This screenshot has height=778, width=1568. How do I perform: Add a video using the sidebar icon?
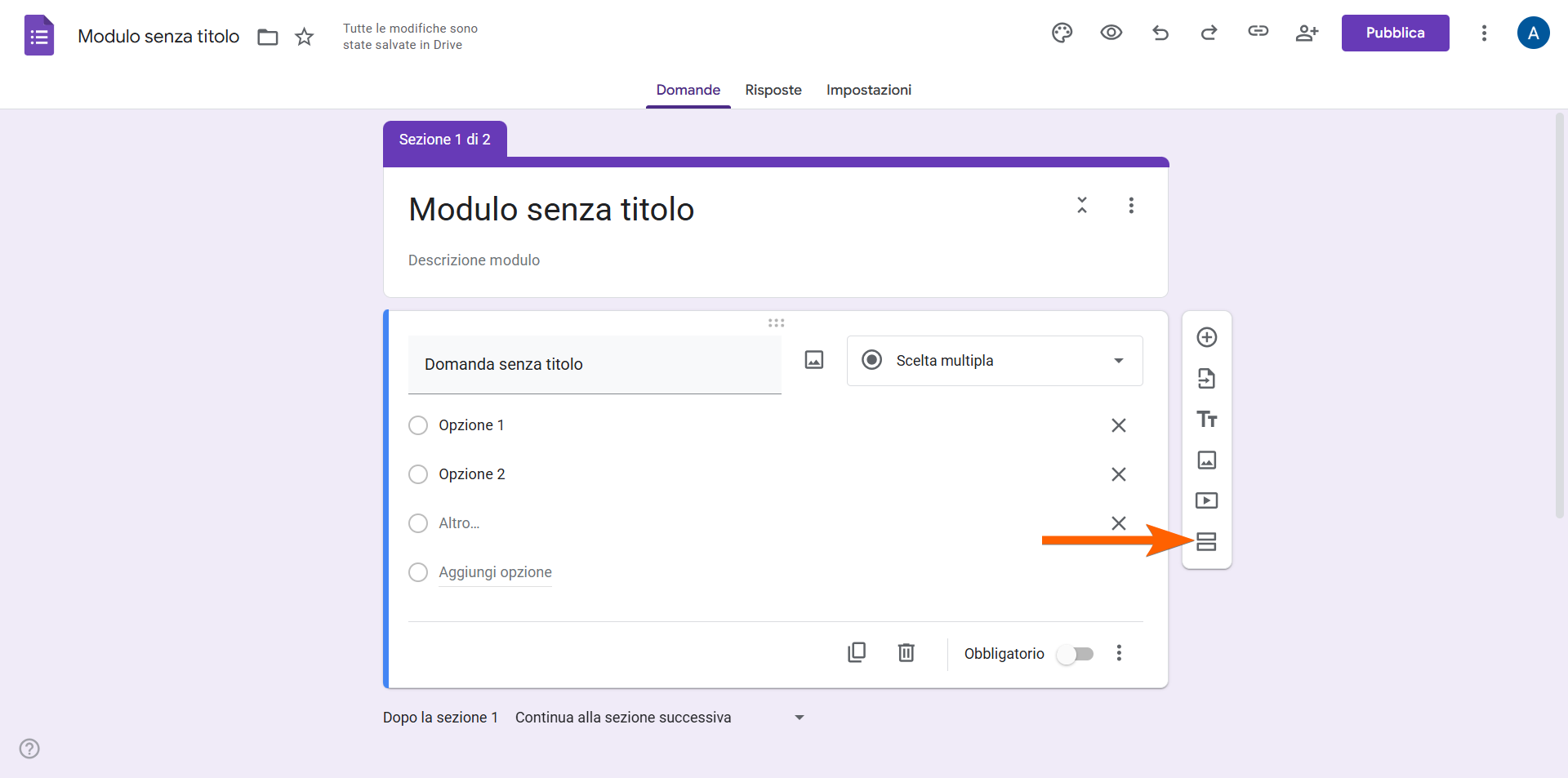tap(1207, 500)
